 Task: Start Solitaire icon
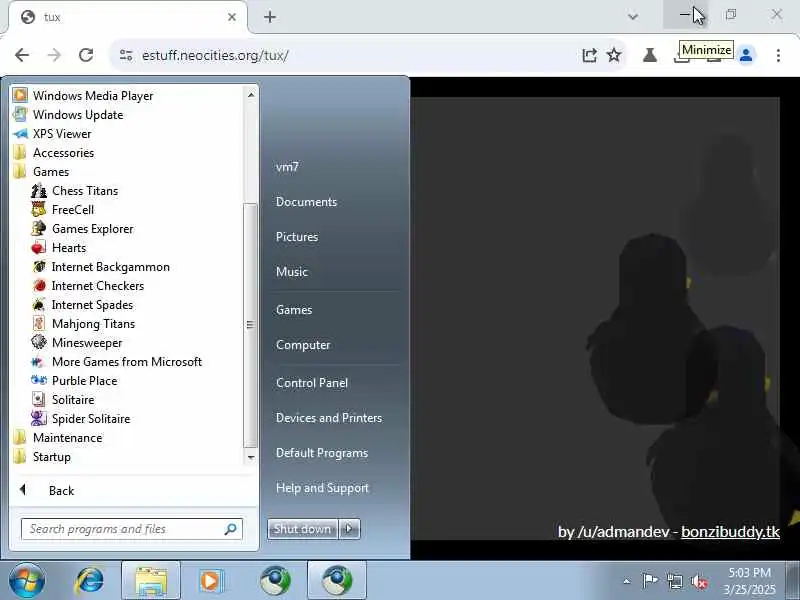click(x=39, y=399)
